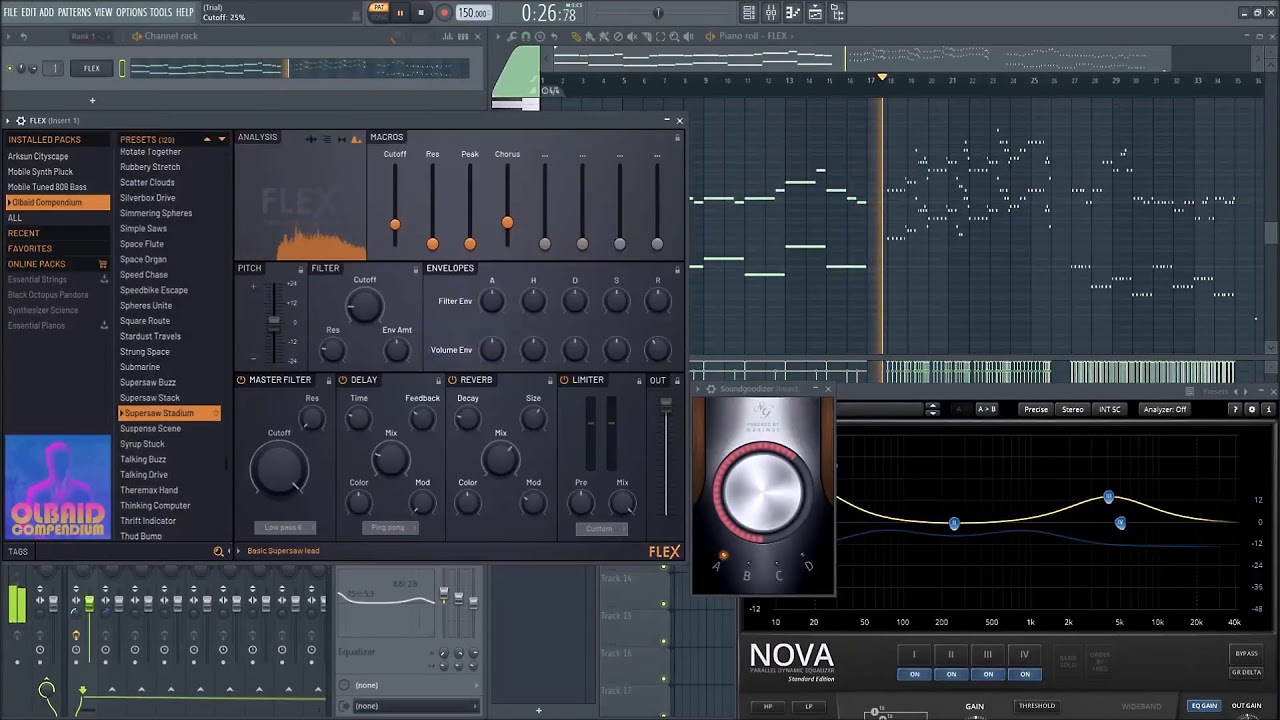The image size is (1280, 720).
Task: Select Soundgoodizer mode A
Action: coord(716,566)
